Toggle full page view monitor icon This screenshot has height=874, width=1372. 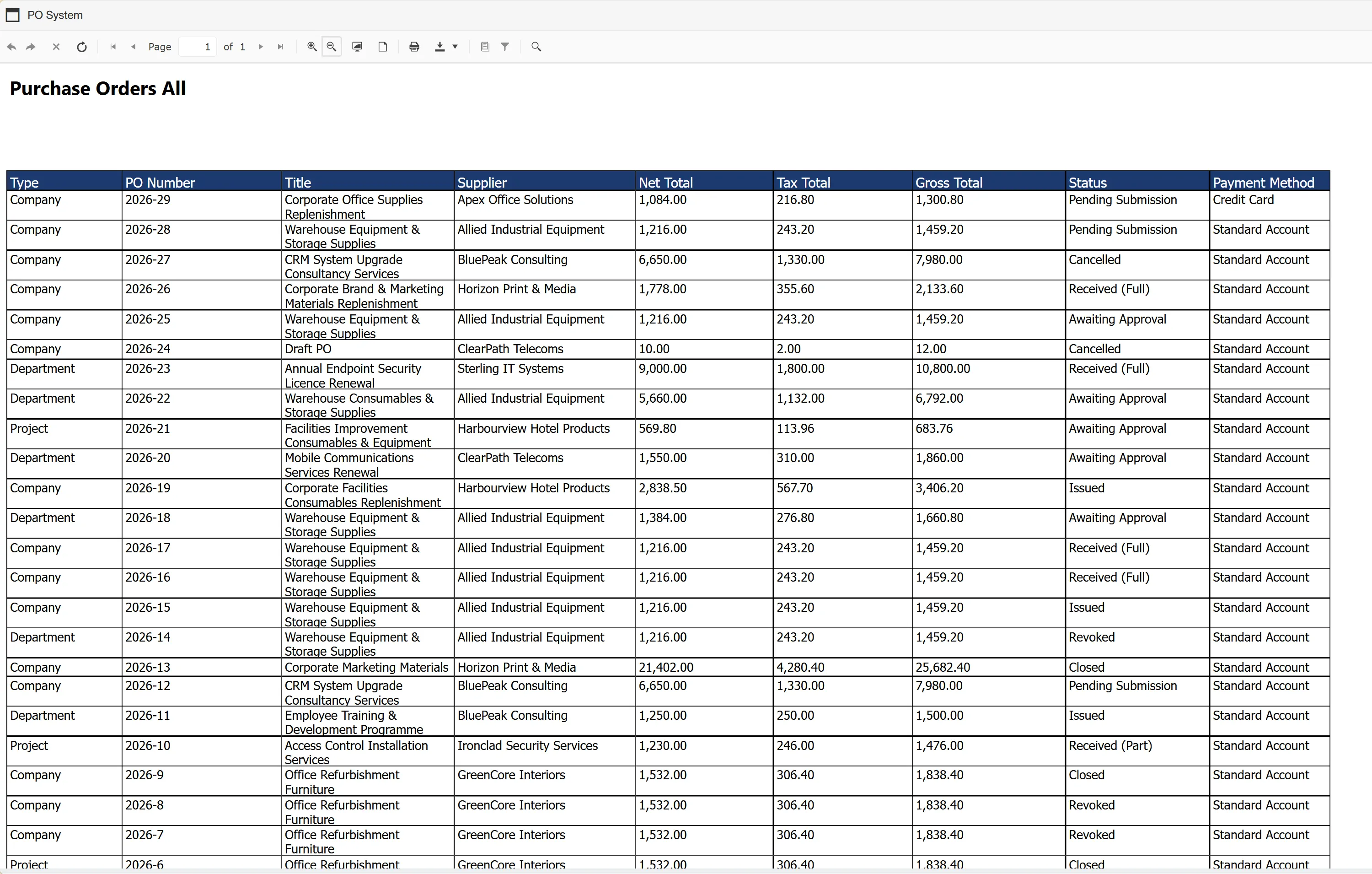357,47
